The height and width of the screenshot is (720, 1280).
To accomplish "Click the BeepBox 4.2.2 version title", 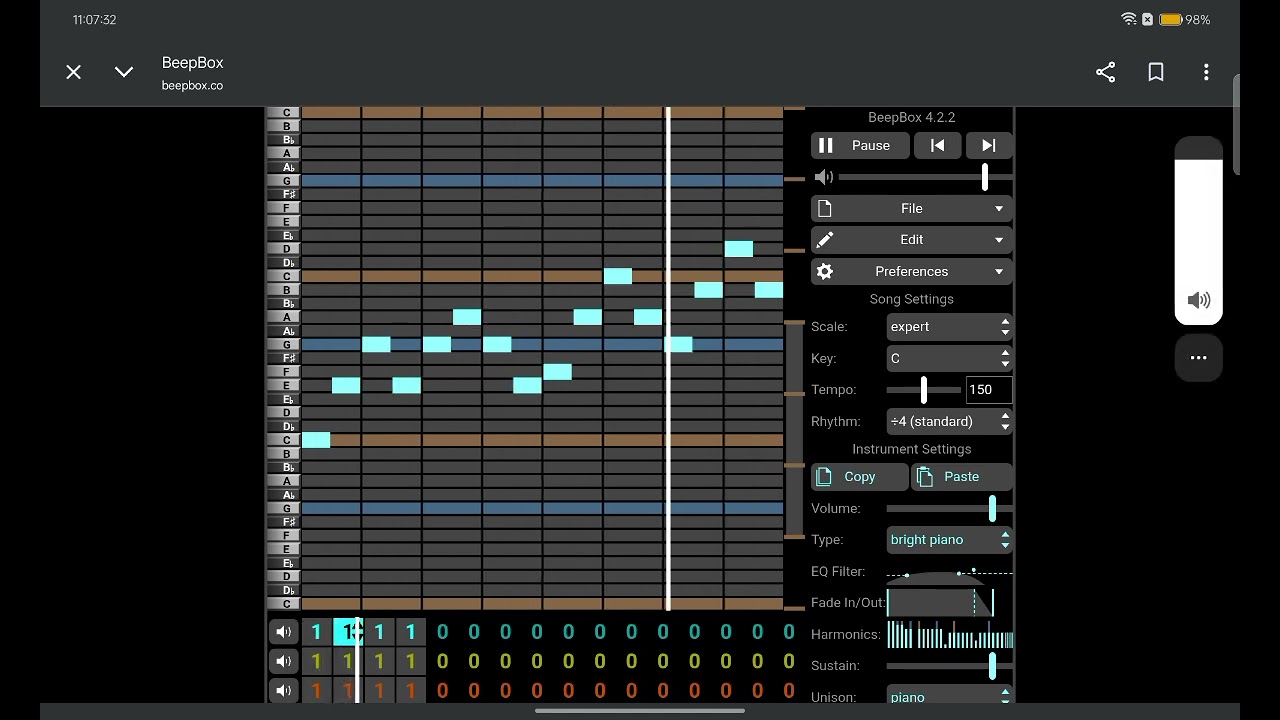I will point(912,117).
